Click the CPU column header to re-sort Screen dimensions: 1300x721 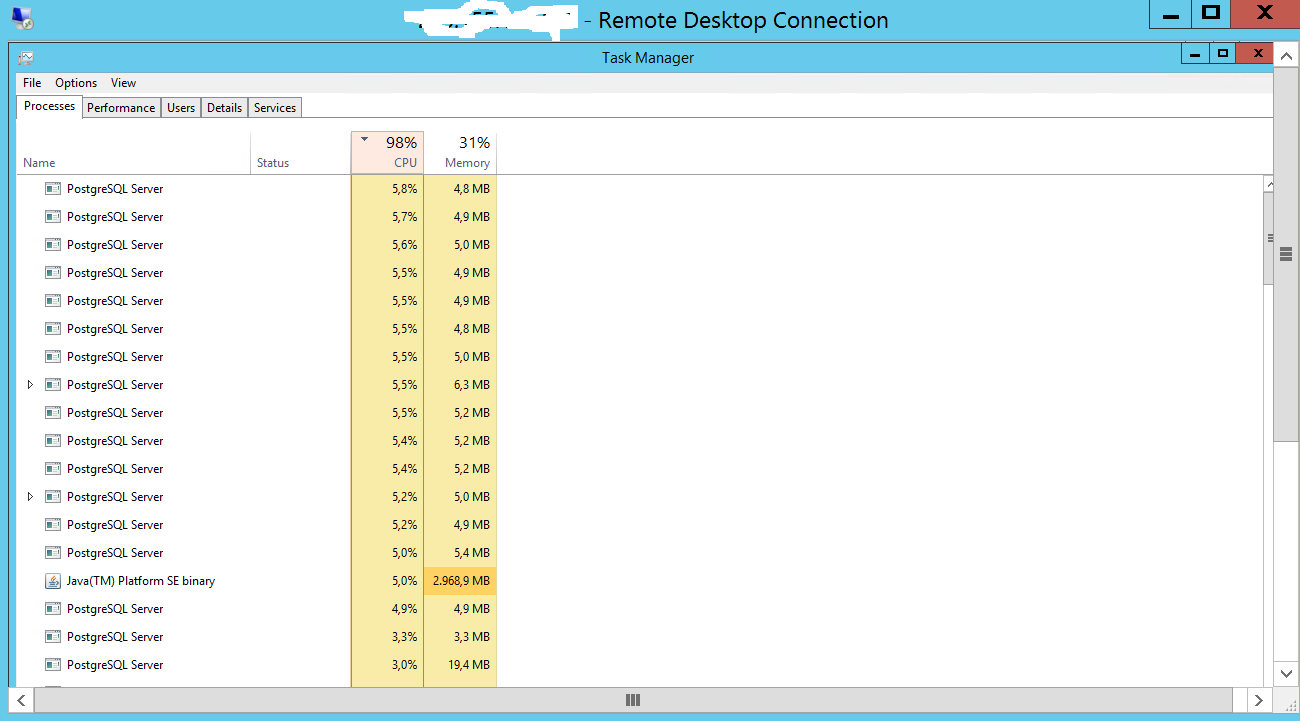(x=388, y=154)
